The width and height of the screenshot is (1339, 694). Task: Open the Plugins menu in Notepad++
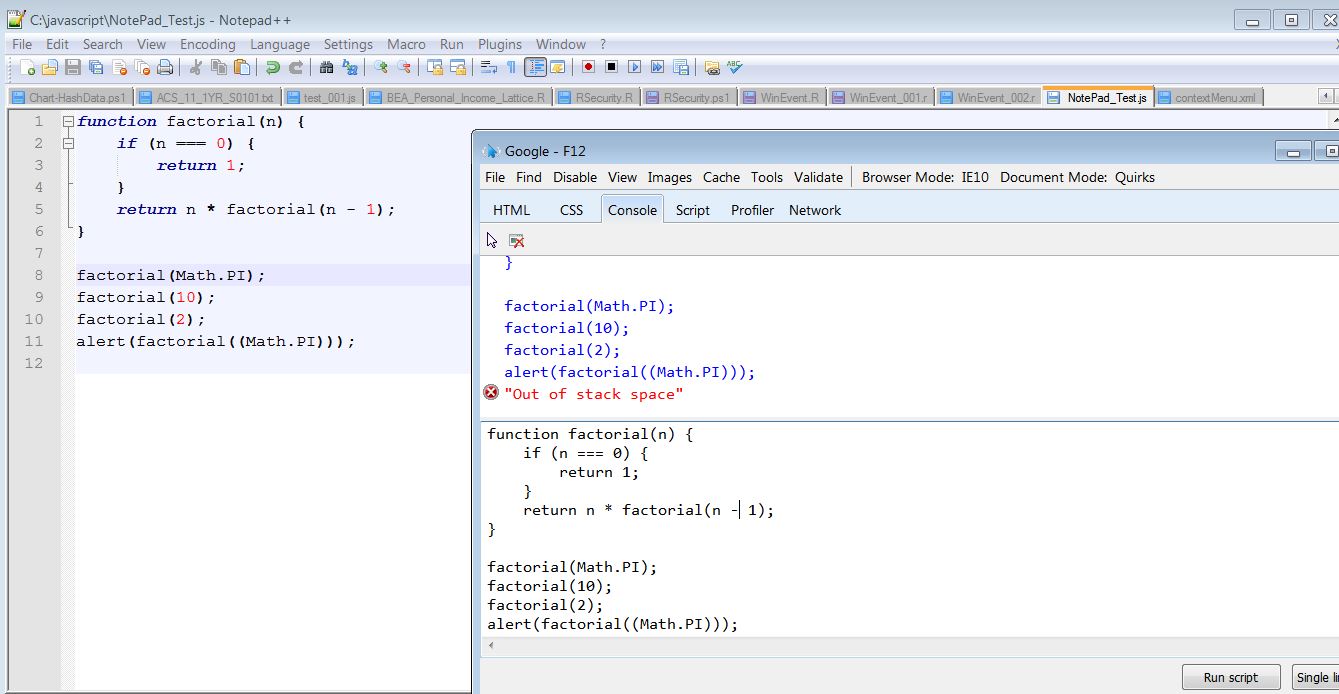[x=500, y=44]
